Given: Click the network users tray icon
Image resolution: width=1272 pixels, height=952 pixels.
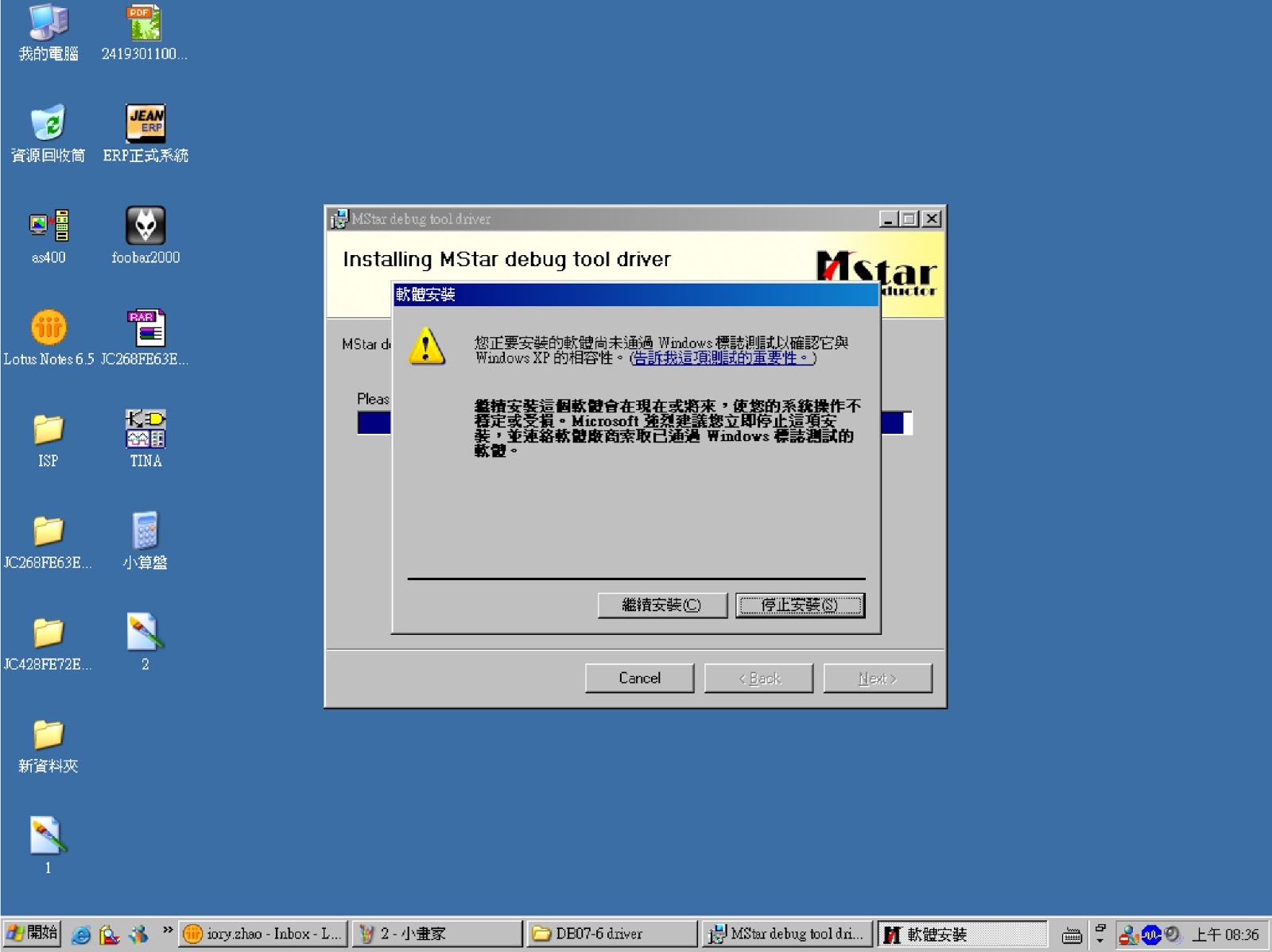Looking at the screenshot, I should [1128, 935].
